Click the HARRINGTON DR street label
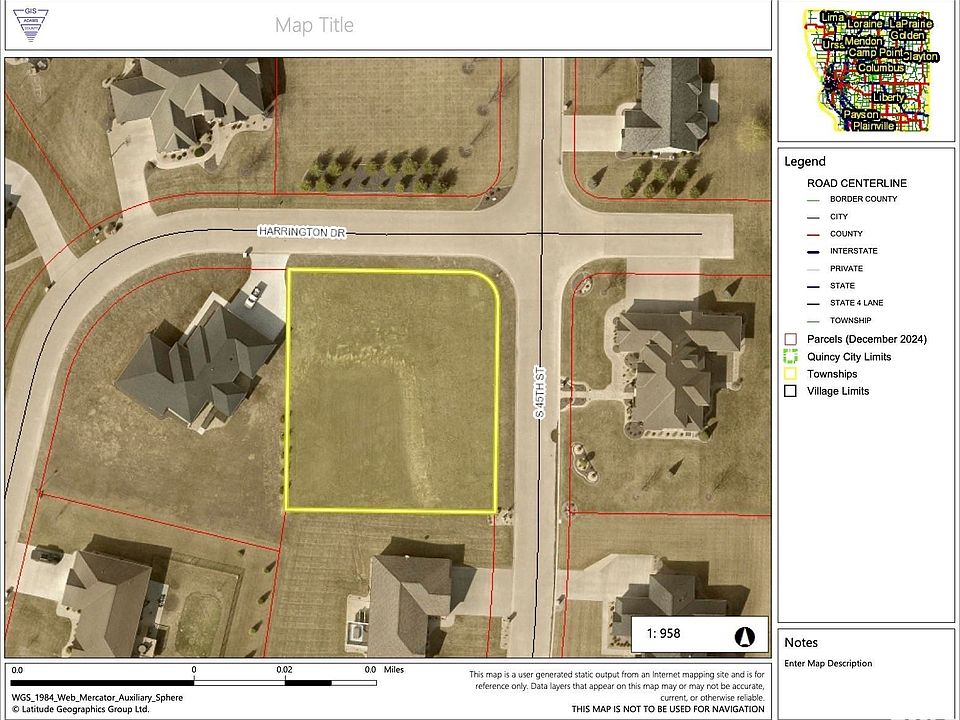The image size is (960, 720). [302, 232]
